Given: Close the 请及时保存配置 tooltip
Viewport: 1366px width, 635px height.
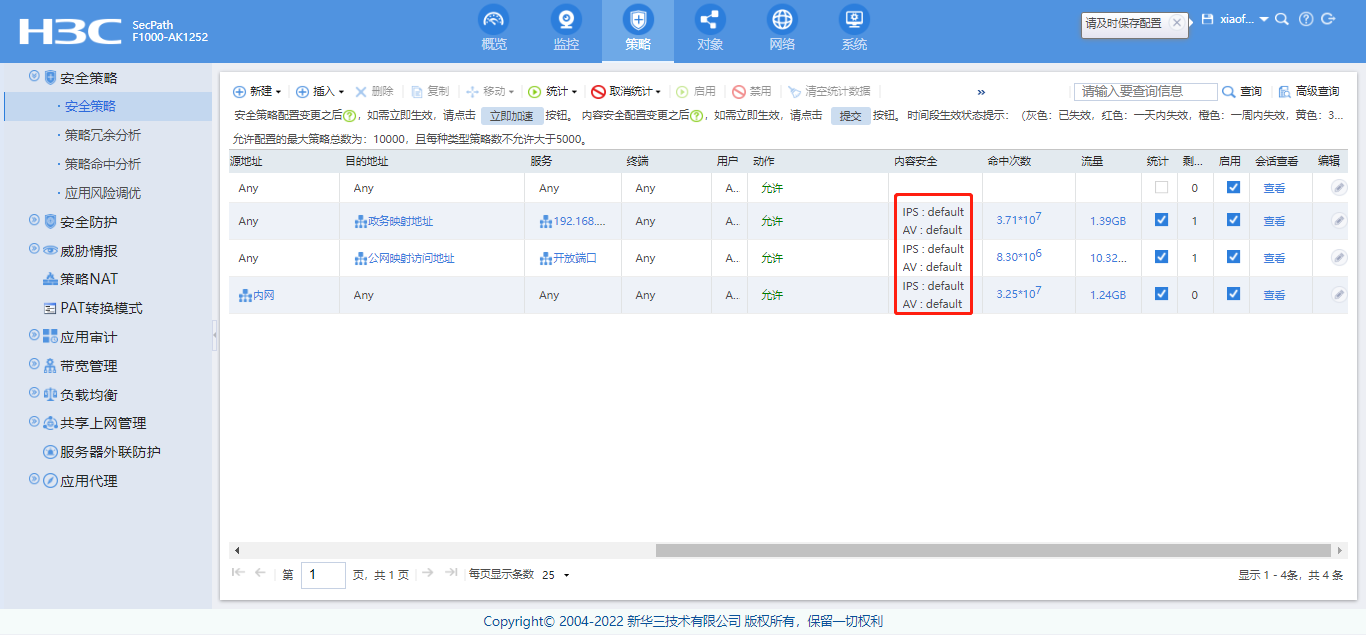Looking at the screenshot, I should [1176, 22].
